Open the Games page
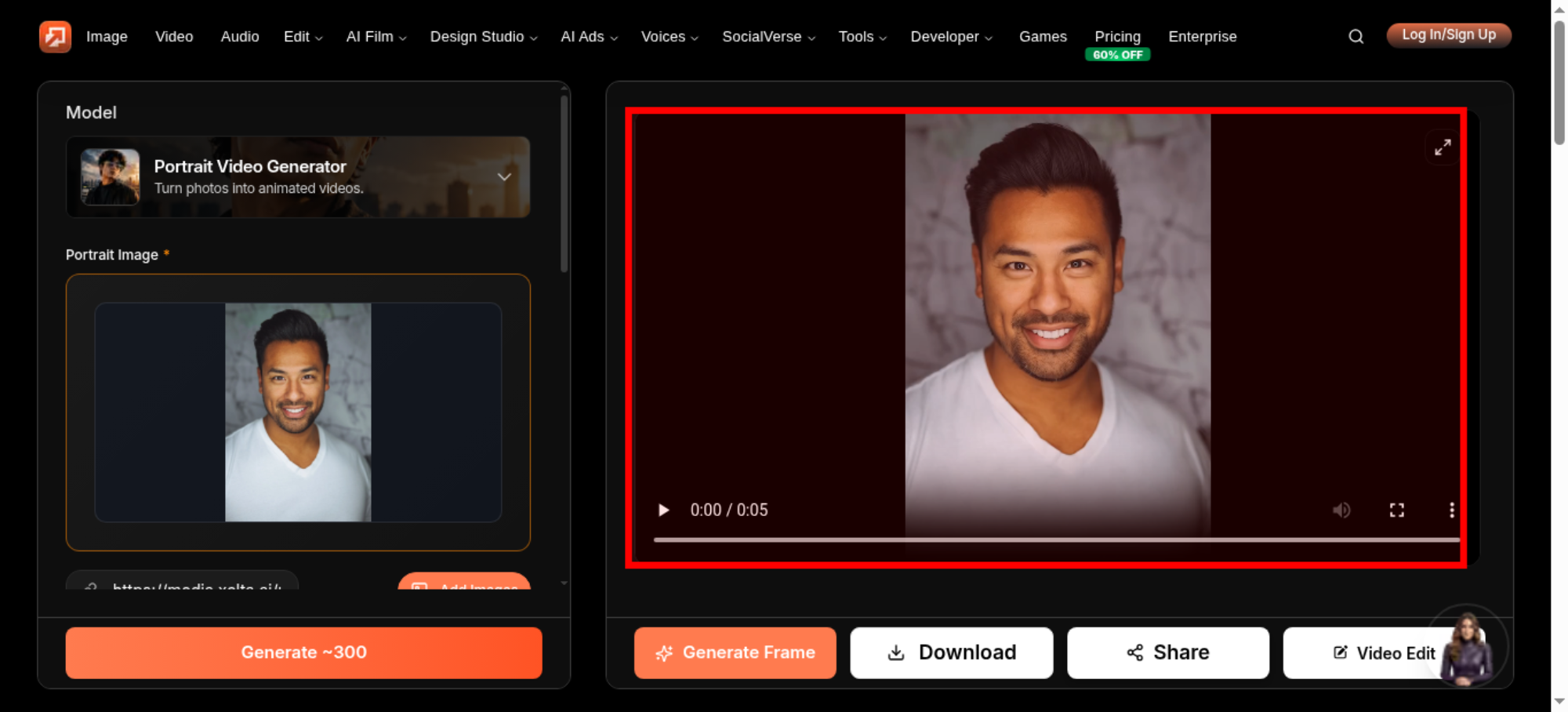The height and width of the screenshot is (712, 1568). point(1043,37)
